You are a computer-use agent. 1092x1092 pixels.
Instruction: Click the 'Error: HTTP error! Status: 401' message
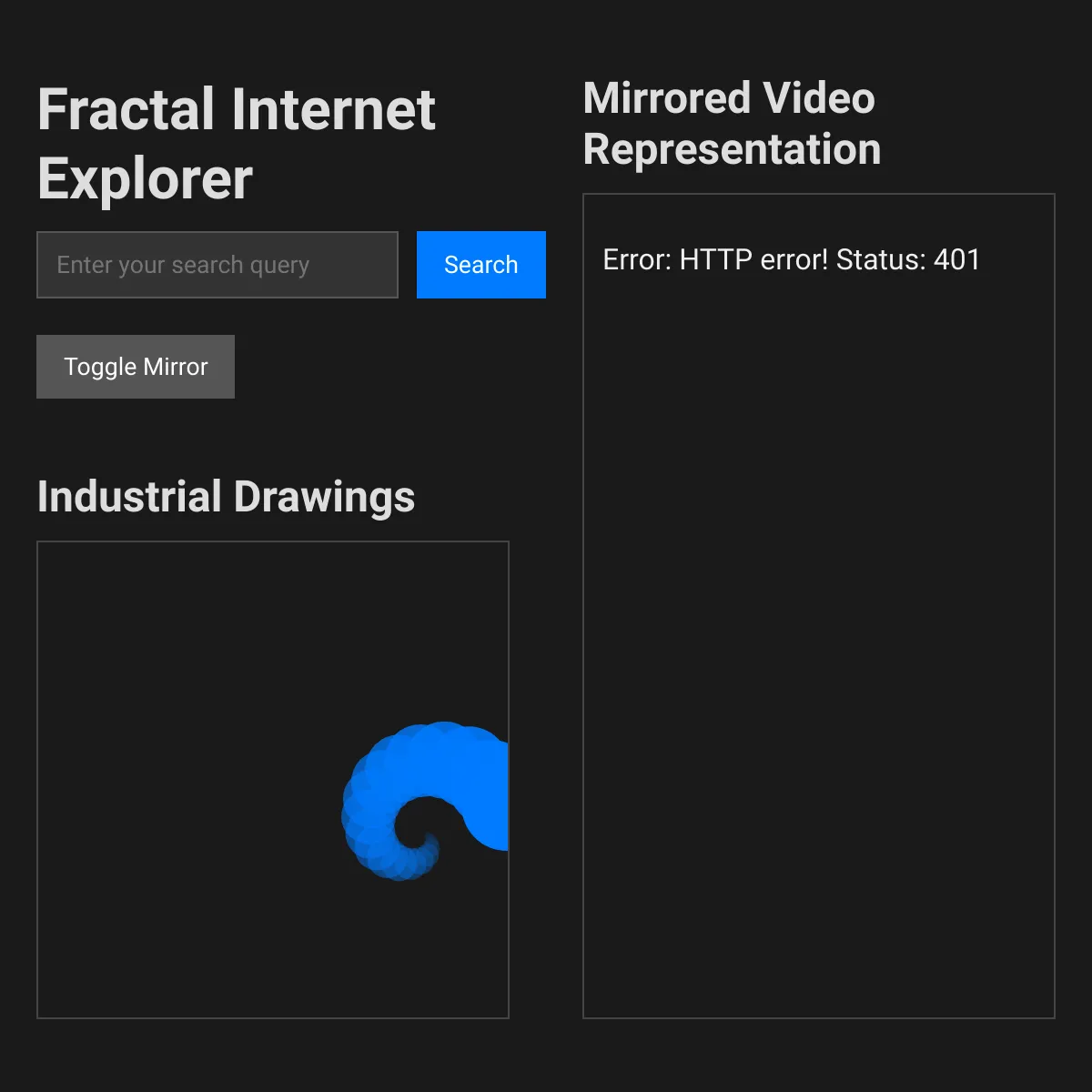point(792,259)
